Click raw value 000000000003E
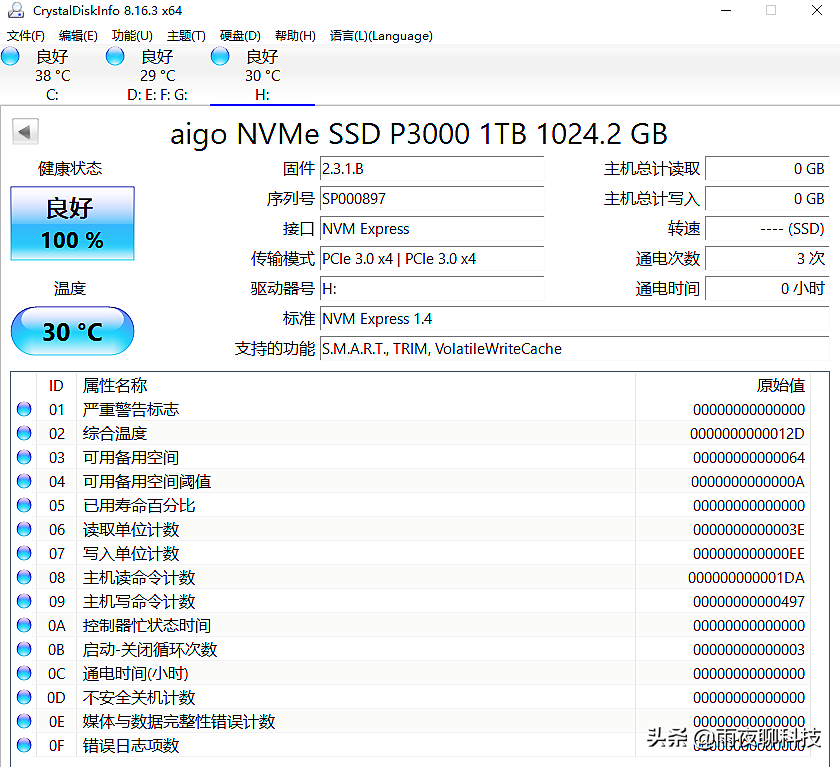This screenshot has width=840, height=767. pos(749,530)
